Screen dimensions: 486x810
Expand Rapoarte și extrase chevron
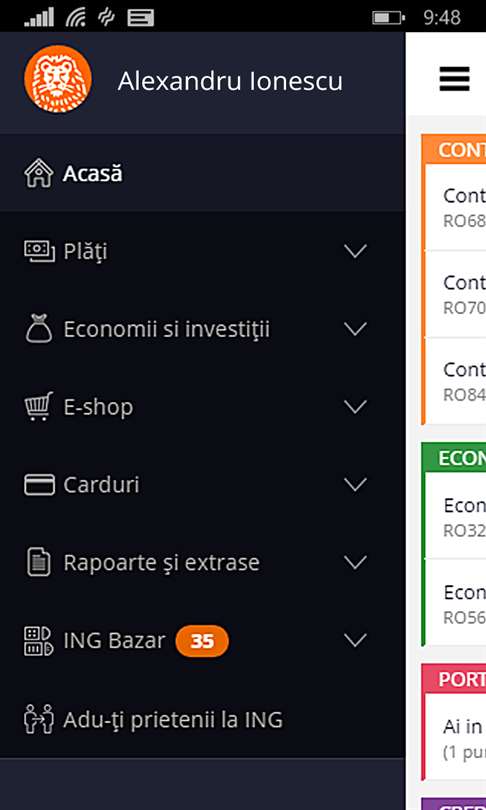point(355,562)
